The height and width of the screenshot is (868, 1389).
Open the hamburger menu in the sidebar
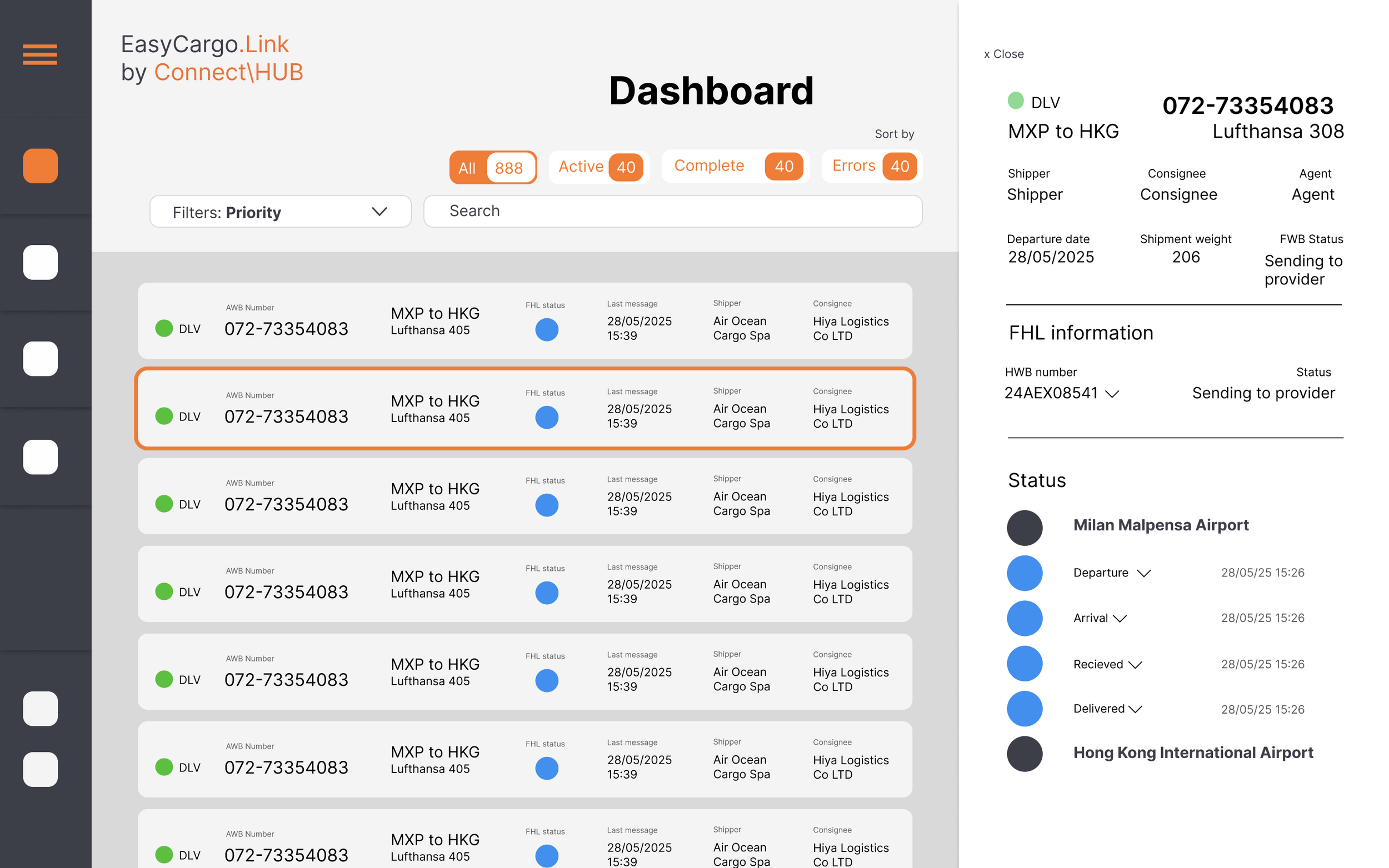39,54
